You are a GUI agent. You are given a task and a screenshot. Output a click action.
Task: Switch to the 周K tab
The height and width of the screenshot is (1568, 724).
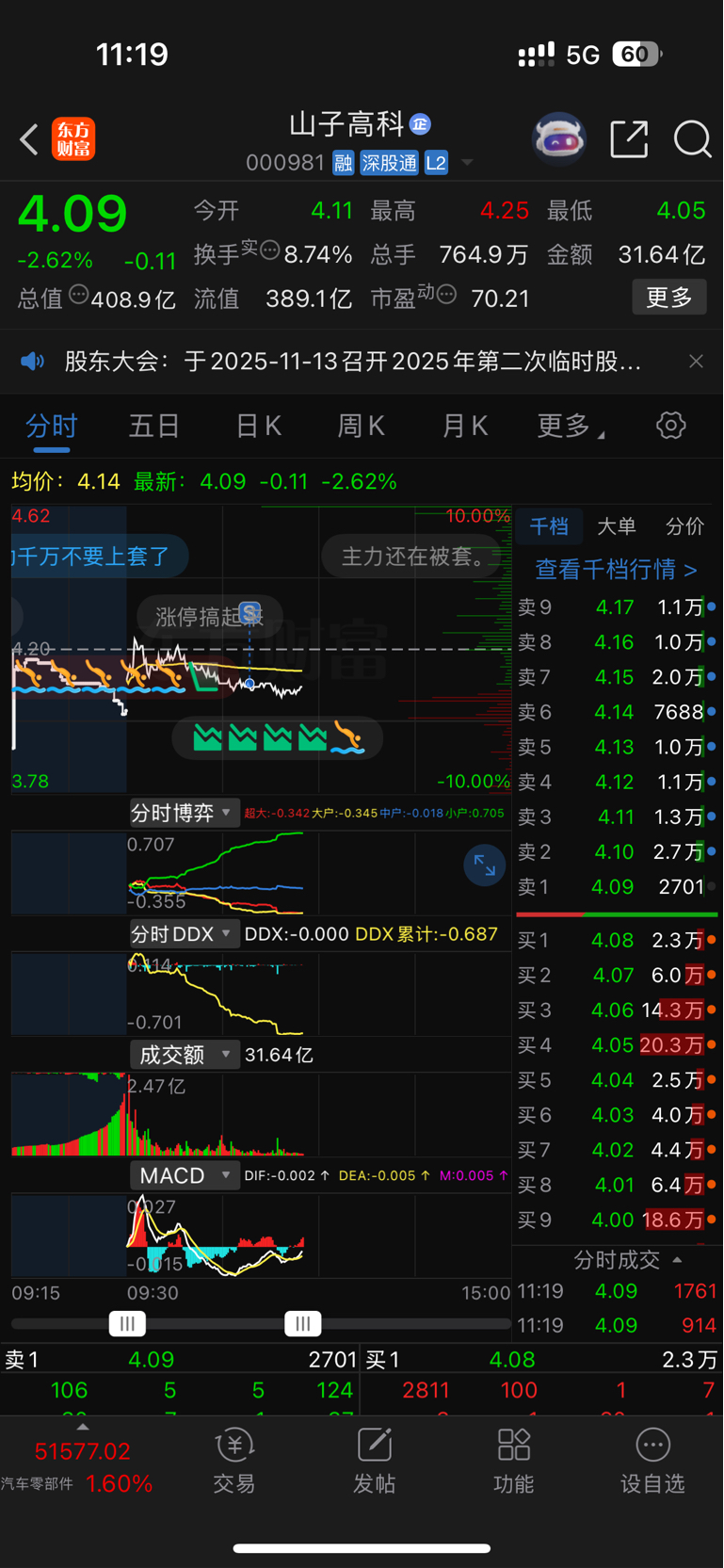[x=362, y=427]
